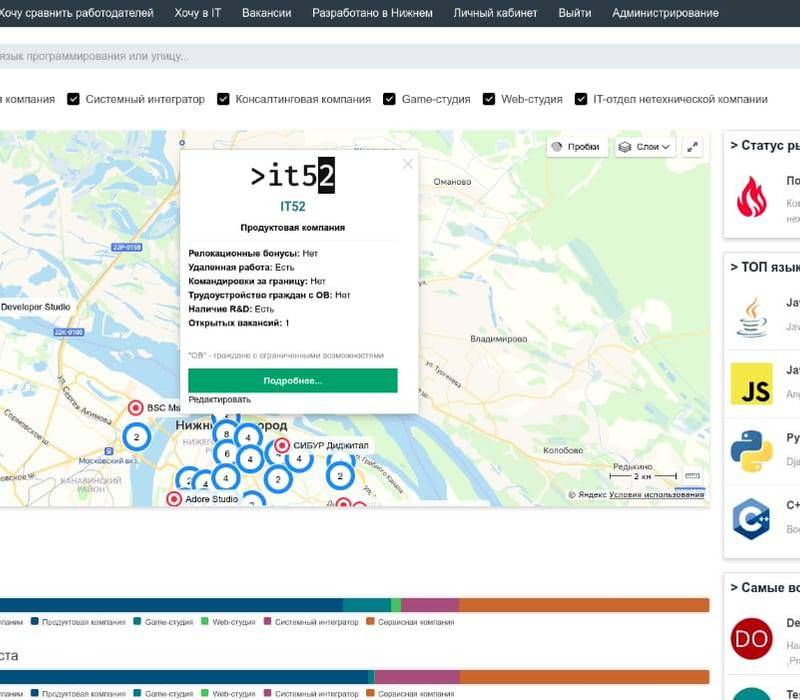Click the fullscreen map expand icon
Screen dimensions: 800x700
pyautogui.click(x=692, y=147)
